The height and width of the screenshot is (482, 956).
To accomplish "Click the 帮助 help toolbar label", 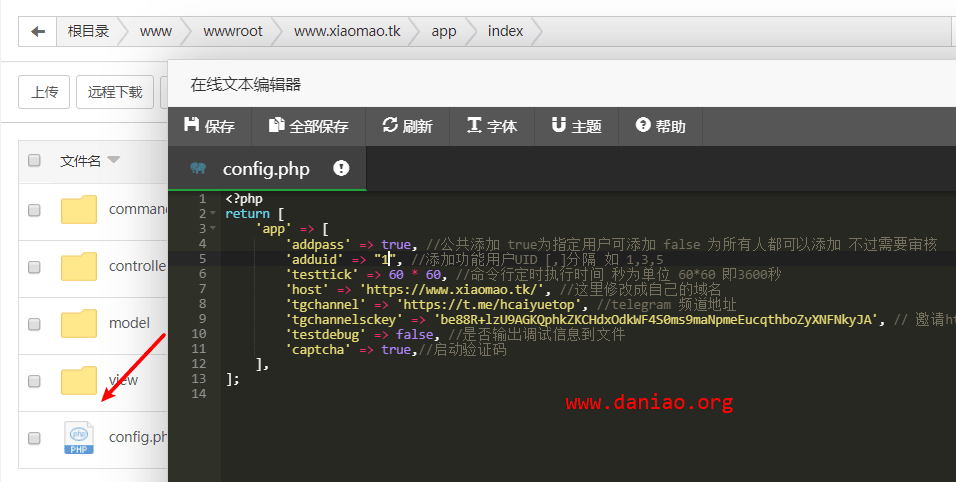I will click(671, 126).
